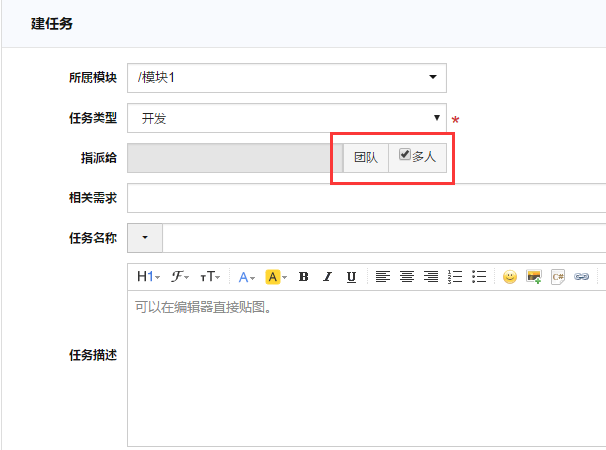This screenshot has width=606, height=450.
Task: Open the 所属模块 dropdown showing /模块1
Action: tap(287, 78)
